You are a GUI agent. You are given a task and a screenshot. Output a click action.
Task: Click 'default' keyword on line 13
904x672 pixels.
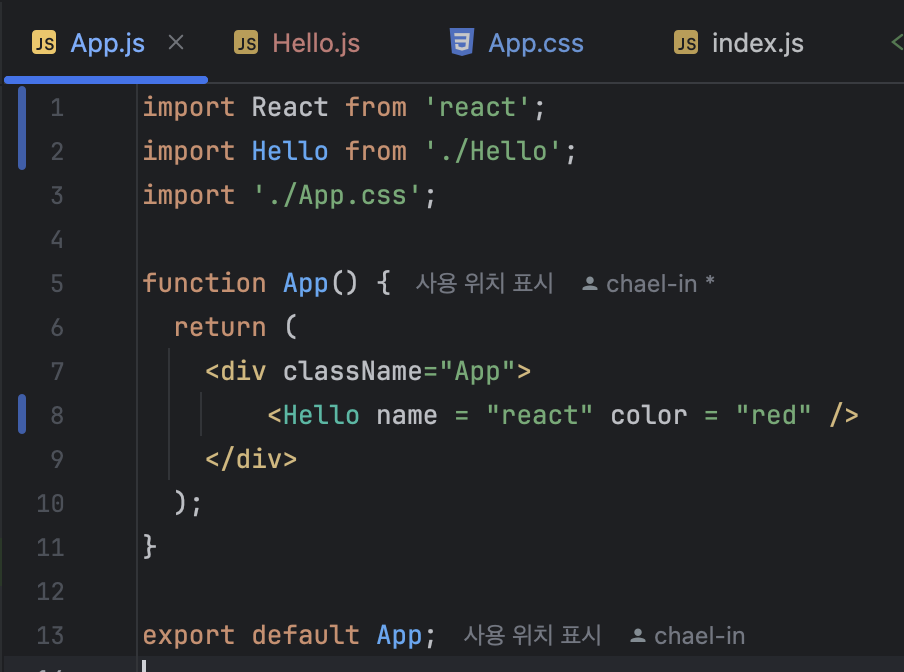(306, 635)
